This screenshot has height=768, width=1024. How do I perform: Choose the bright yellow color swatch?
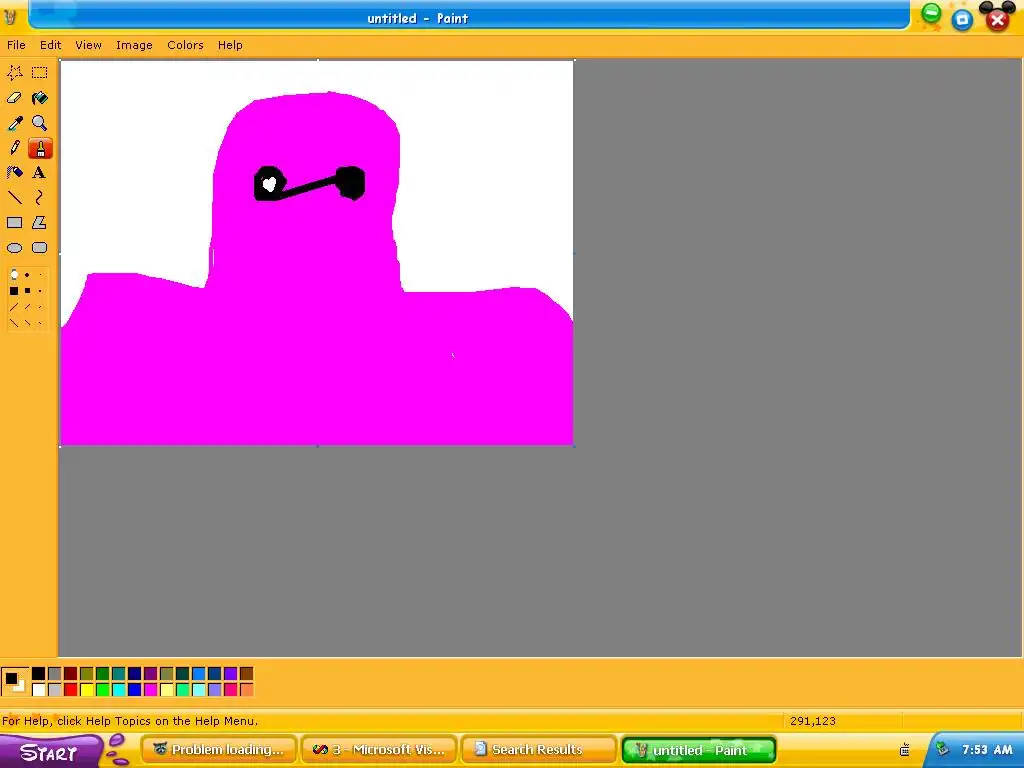coord(86,689)
